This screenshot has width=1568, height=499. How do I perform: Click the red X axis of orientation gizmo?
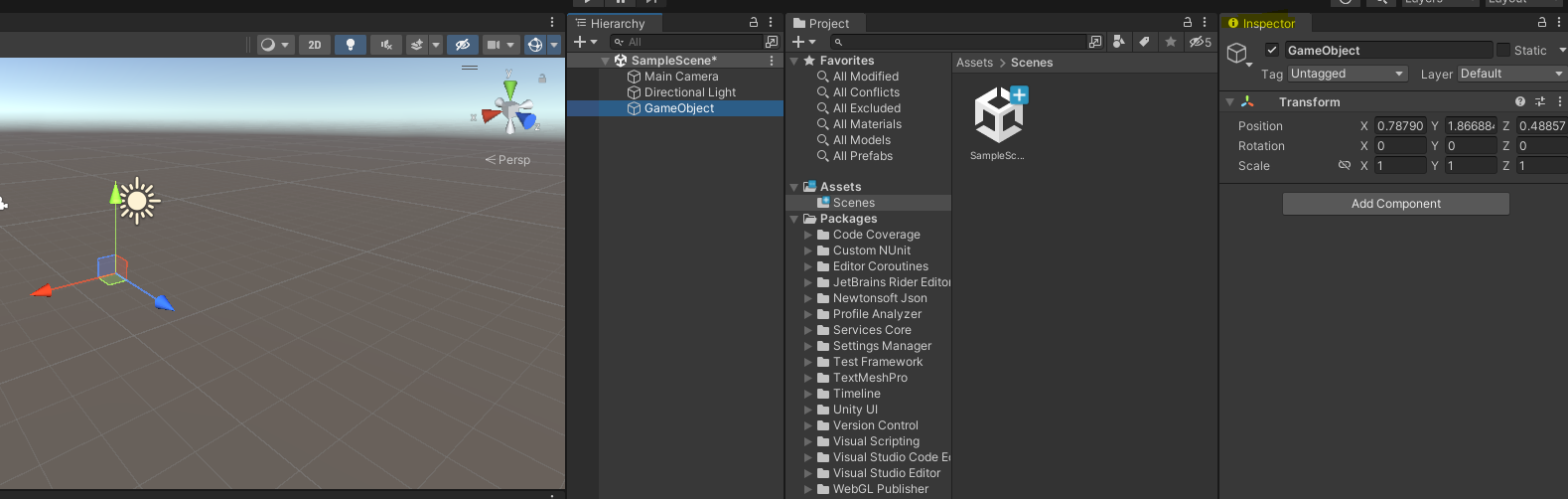coord(492,115)
